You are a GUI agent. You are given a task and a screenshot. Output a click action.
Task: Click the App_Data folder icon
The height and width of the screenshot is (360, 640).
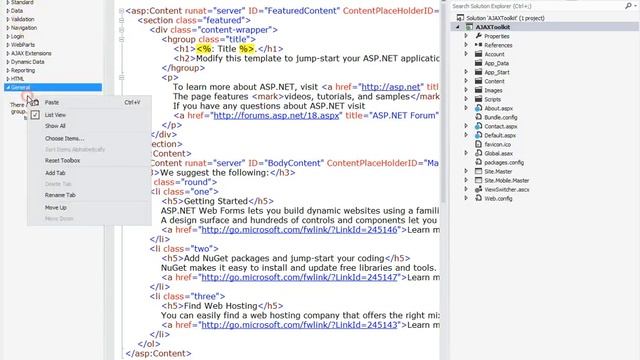[478, 63]
